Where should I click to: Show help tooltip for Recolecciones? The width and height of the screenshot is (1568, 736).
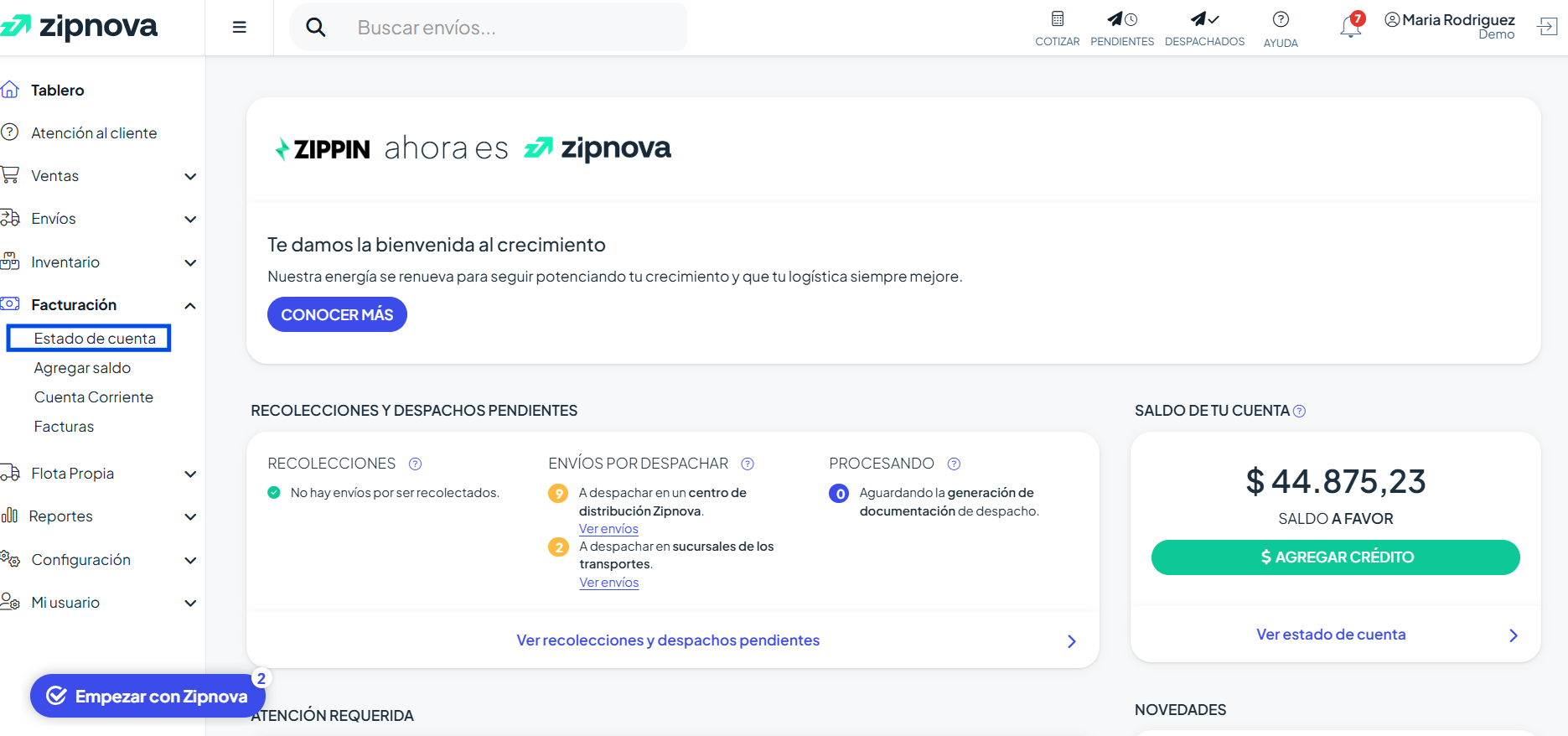[x=415, y=464]
